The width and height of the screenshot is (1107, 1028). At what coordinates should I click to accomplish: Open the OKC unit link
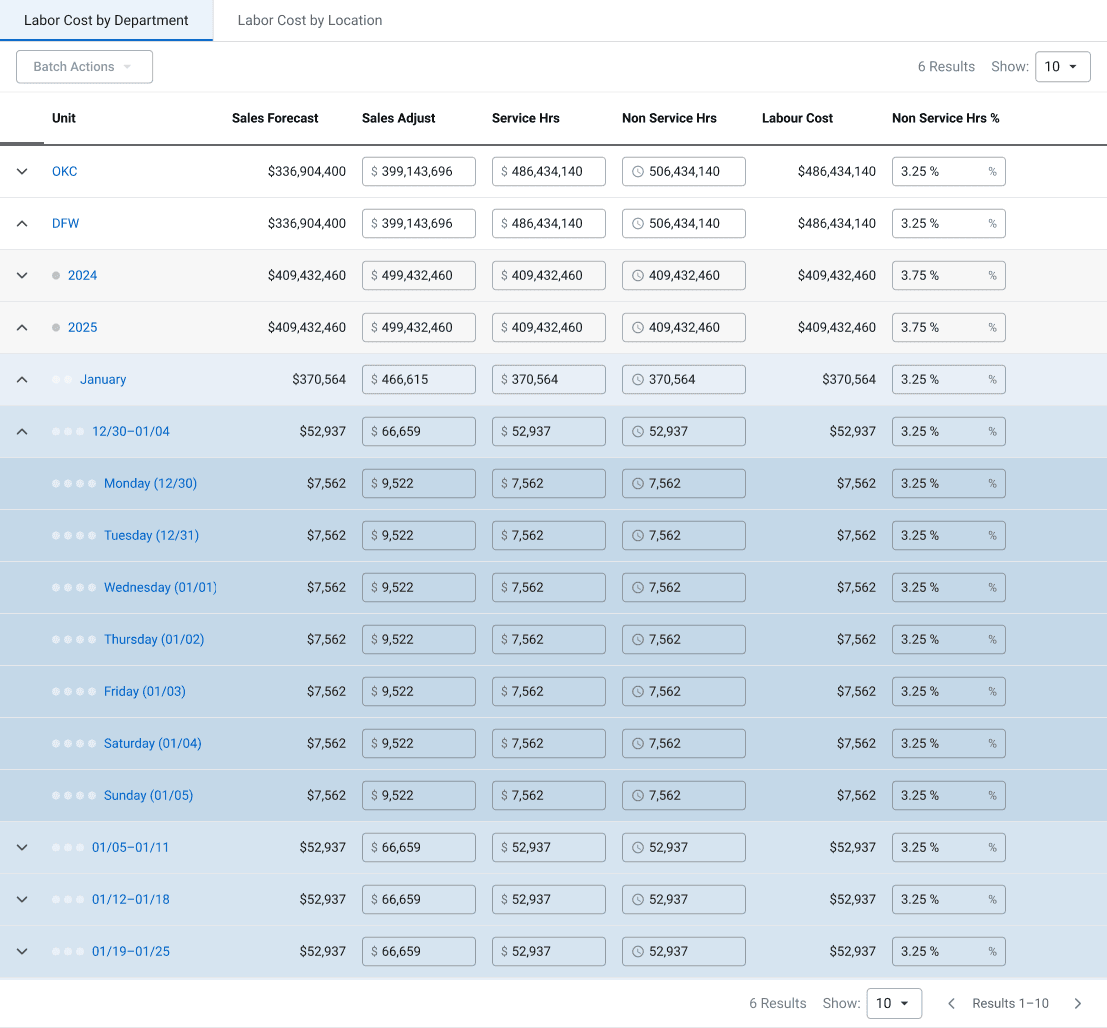tap(64, 172)
